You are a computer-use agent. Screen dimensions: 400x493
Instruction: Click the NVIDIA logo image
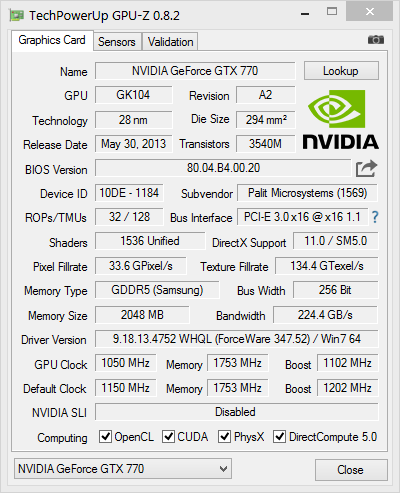point(340,119)
